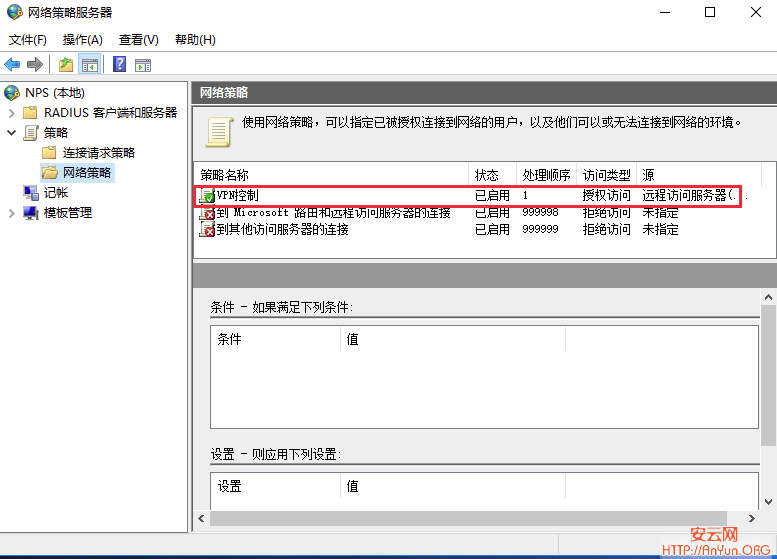Toggle the Show/Hide Action Pane icon
777x559 pixels.
pyautogui.click(x=143, y=65)
